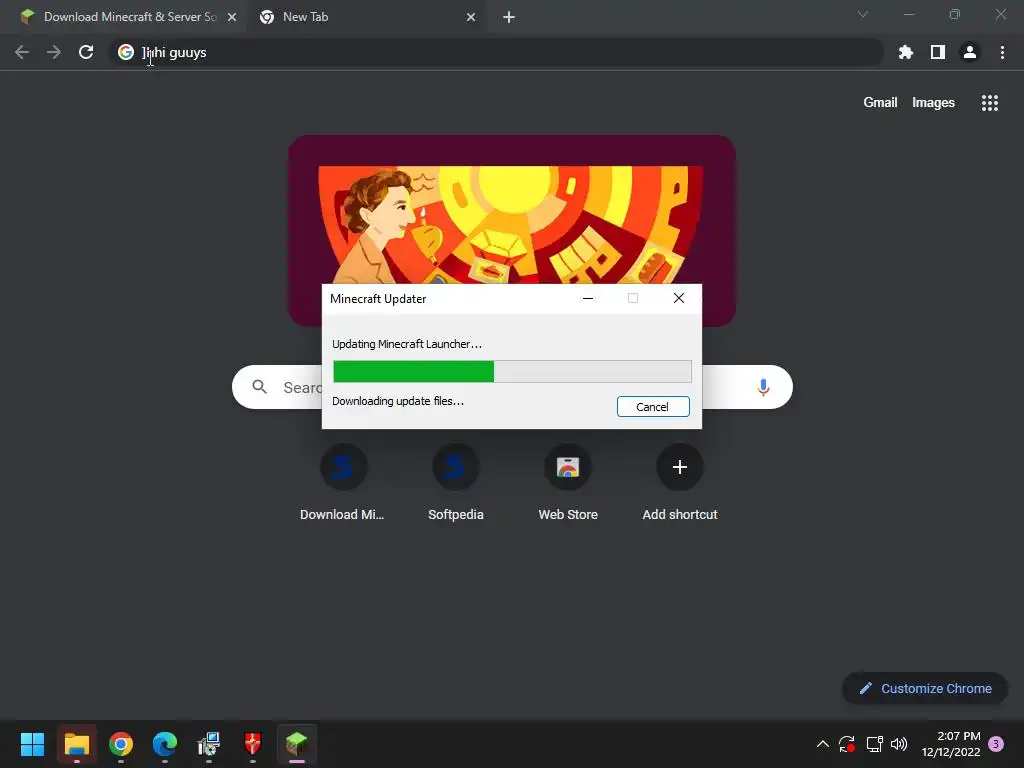Minimize the Minecraft Updater dialog

point(588,298)
